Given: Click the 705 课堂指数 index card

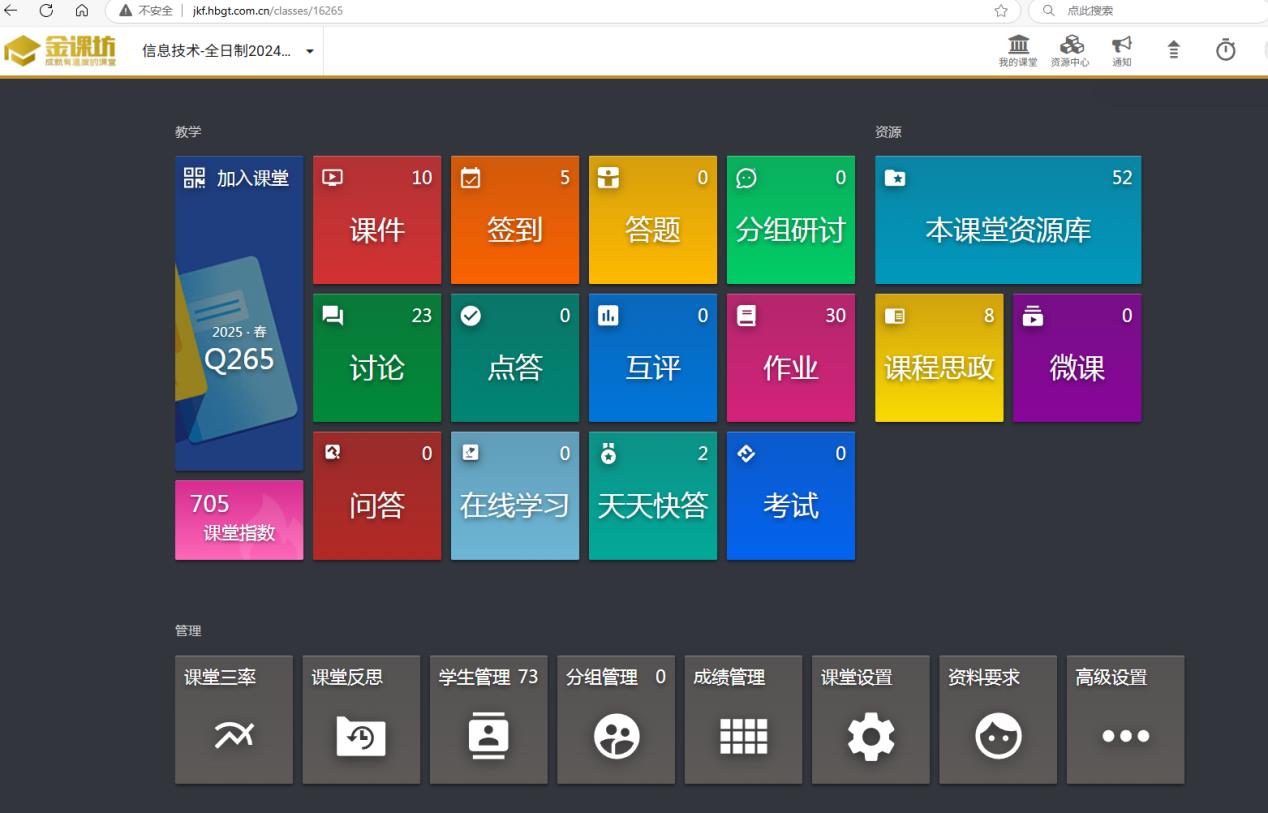Looking at the screenshot, I should tap(239, 520).
